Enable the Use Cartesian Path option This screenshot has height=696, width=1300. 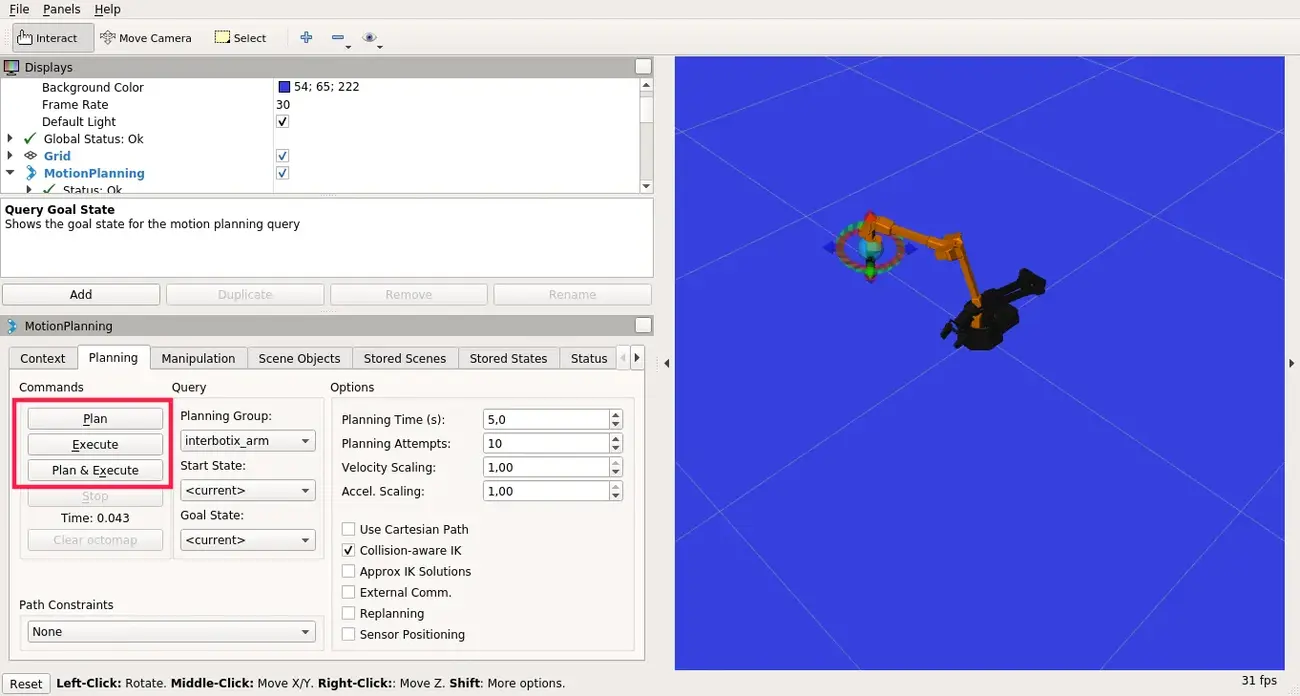pos(348,529)
